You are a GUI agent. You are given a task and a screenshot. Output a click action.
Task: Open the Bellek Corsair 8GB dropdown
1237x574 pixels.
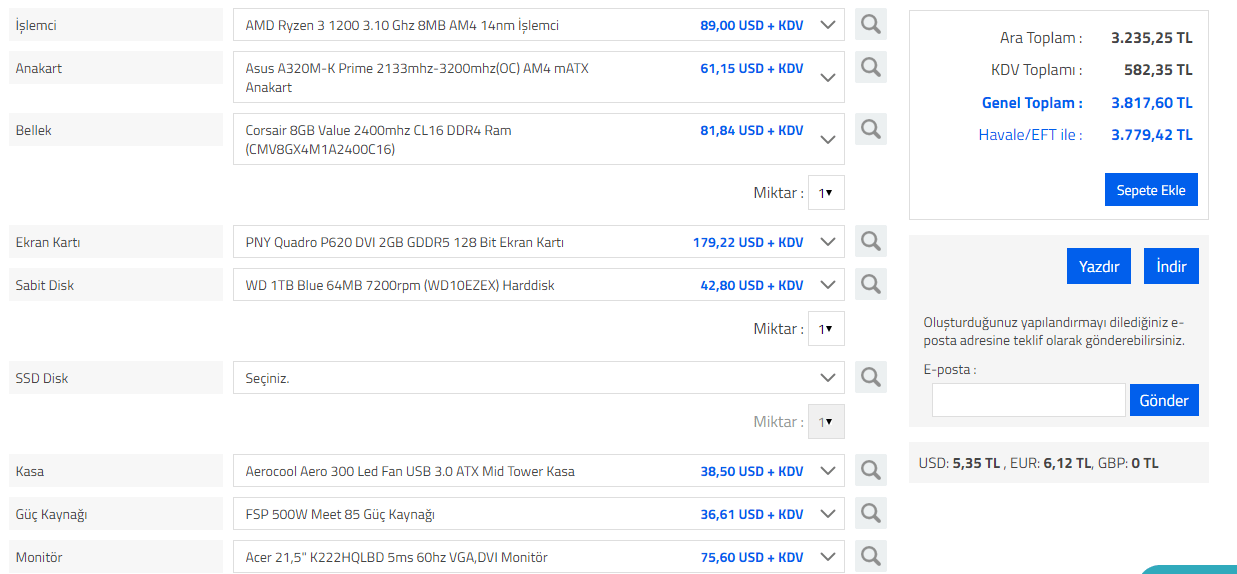point(539,139)
